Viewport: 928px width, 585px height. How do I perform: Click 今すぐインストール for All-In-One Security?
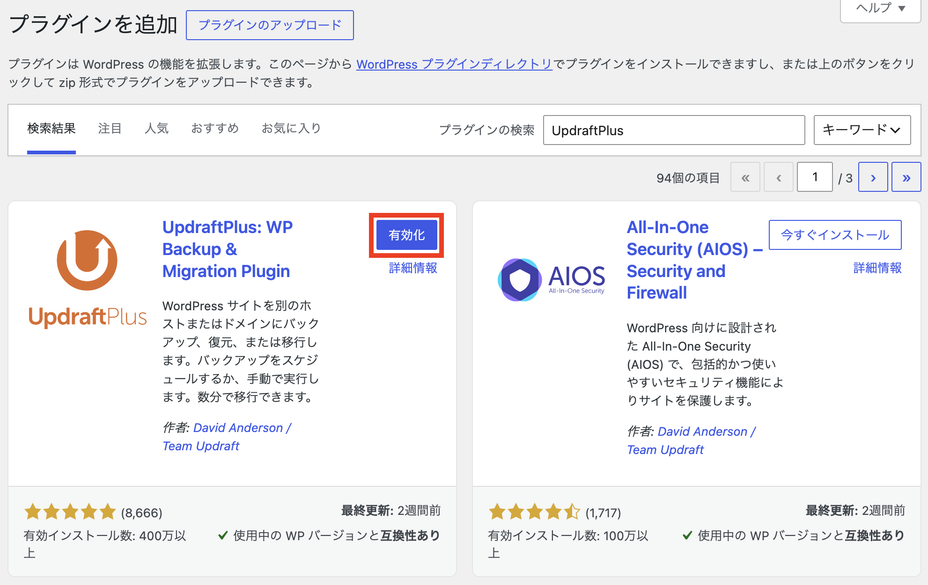[x=835, y=235]
